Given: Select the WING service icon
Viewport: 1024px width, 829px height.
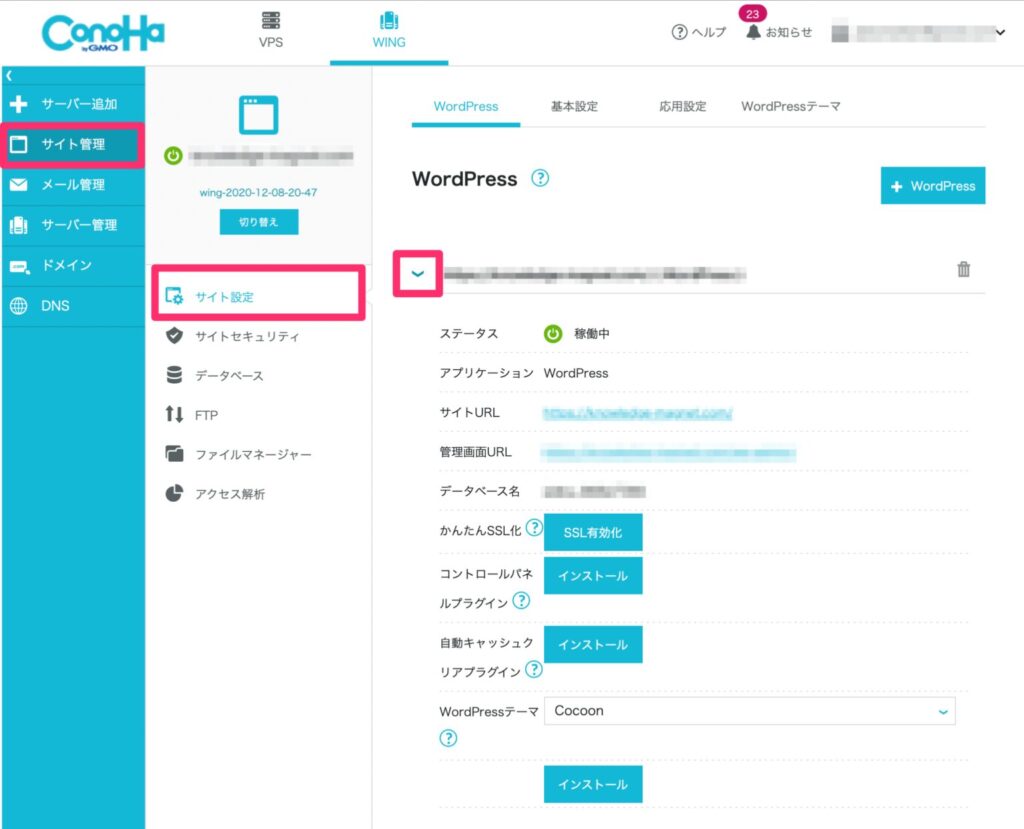Looking at the screenshot, I should click(389, 20).
